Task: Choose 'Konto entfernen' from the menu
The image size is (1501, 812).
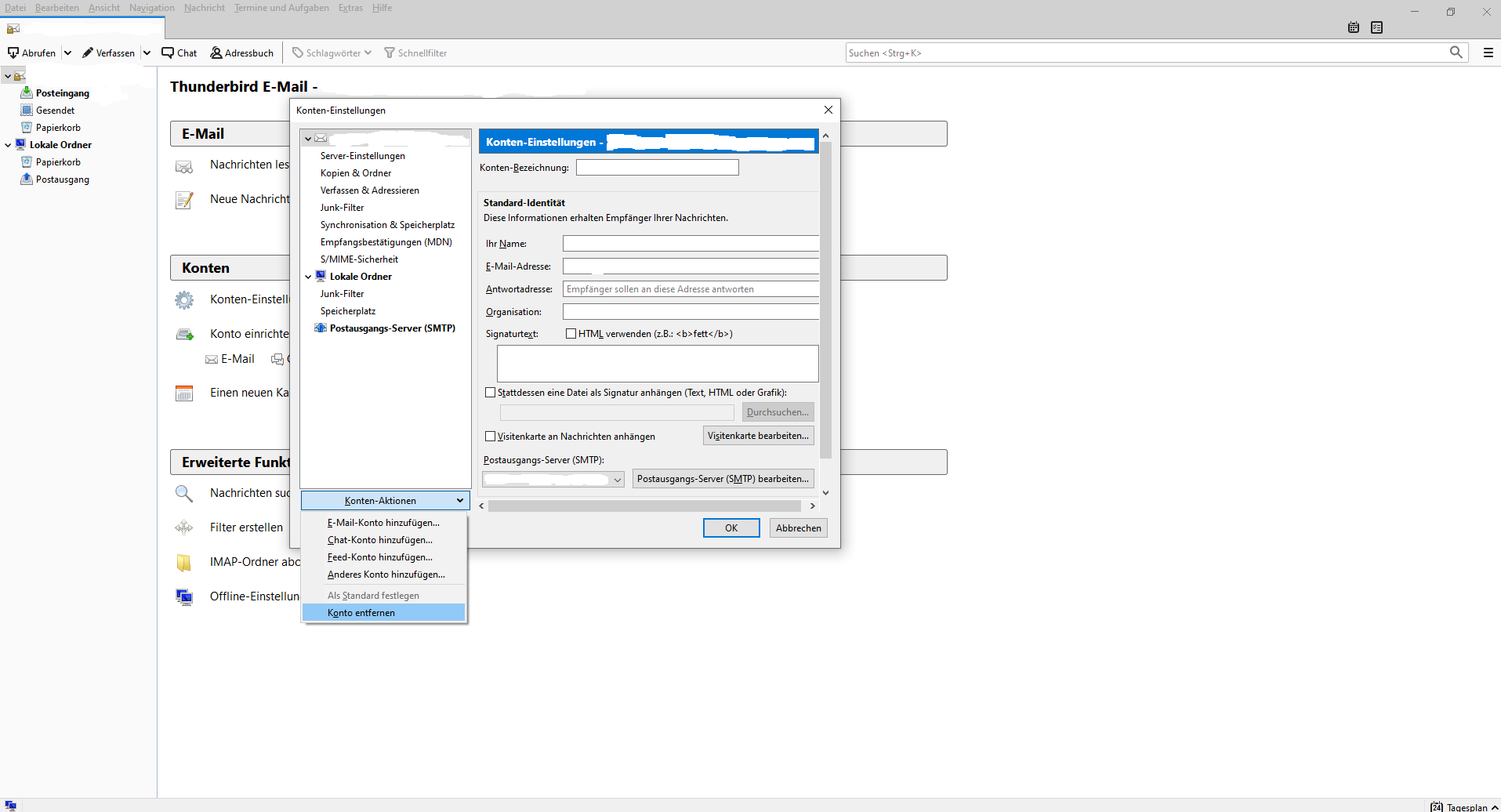Action: point(384,613)
